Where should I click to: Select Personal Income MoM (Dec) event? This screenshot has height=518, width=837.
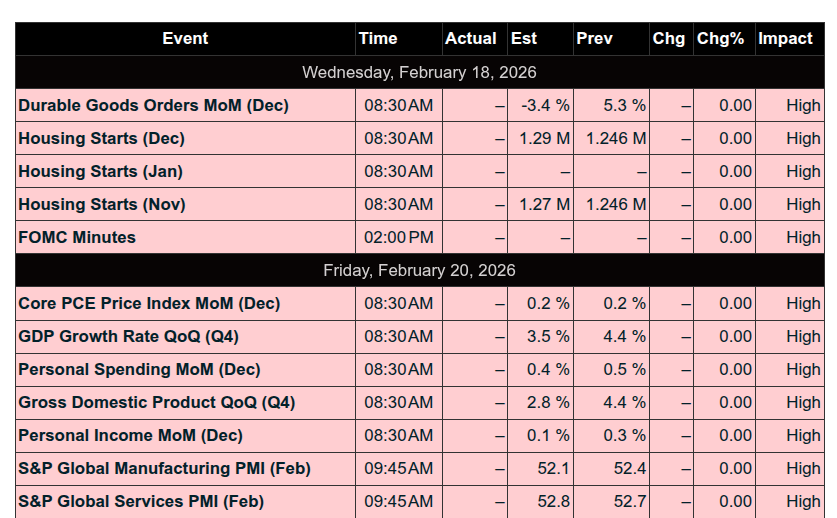click(x=130, y=435)
